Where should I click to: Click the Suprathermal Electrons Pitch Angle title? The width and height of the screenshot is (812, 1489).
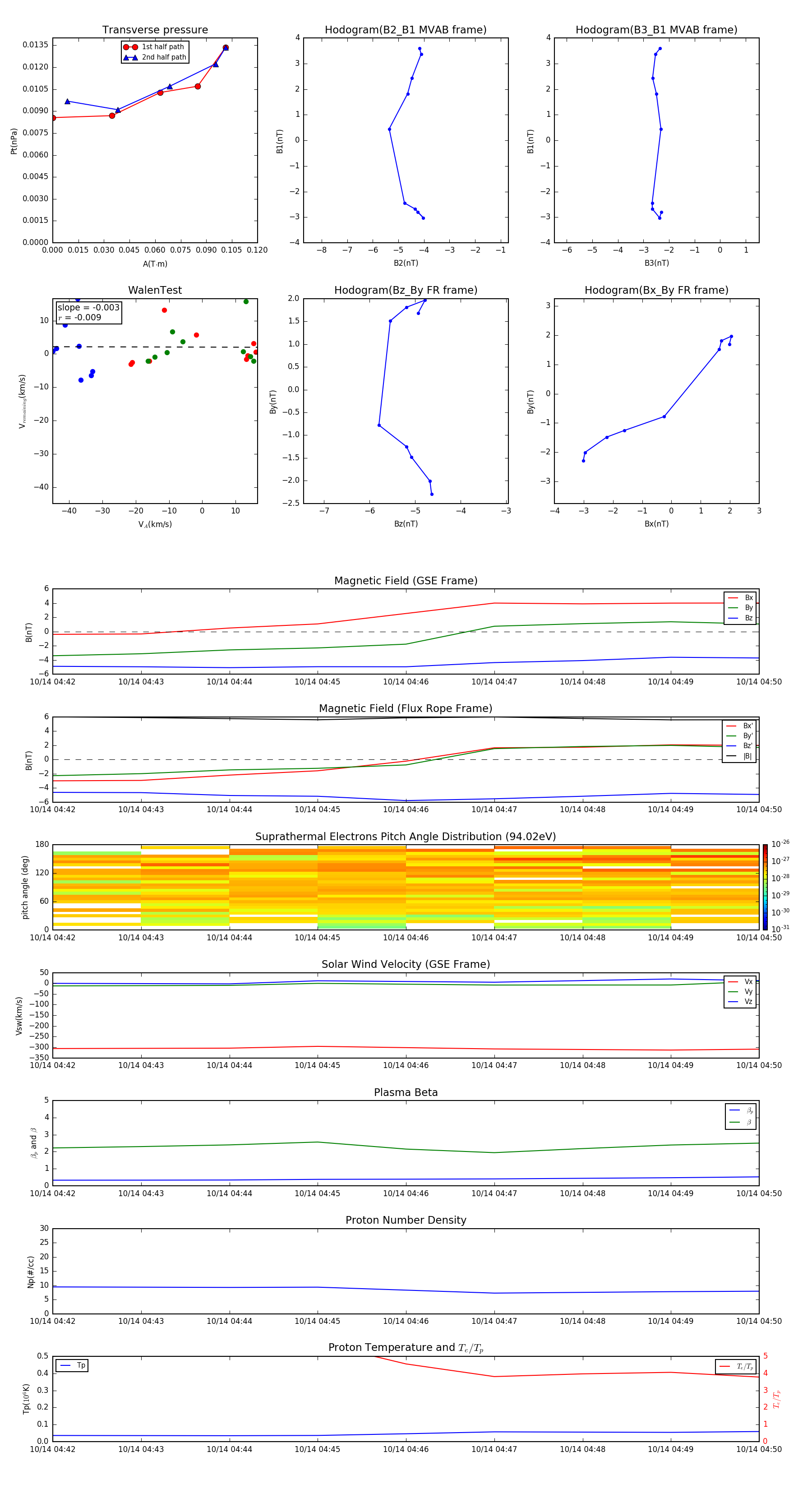pos(406,837)
